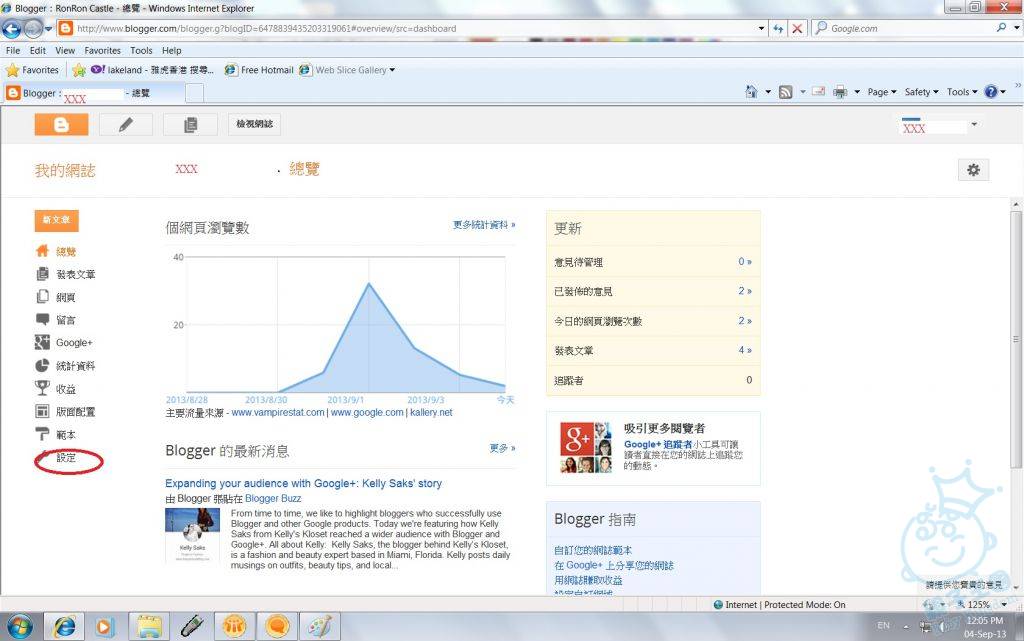Image resolution: width=1024 pixels, height=641 pixels.
Task: Expand the user account dropdown arrow
Action: point(974,125)
